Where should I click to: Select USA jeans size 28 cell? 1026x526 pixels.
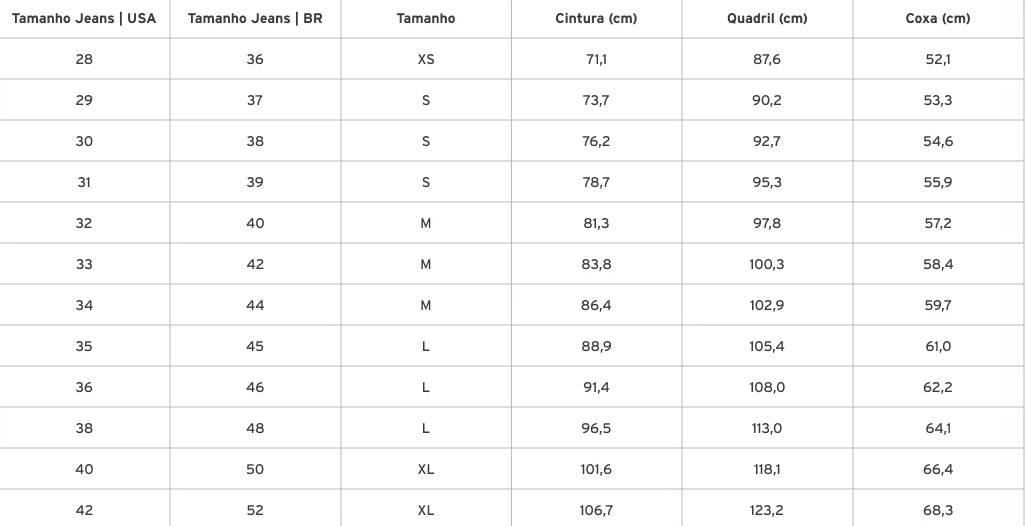click(84, 59)
